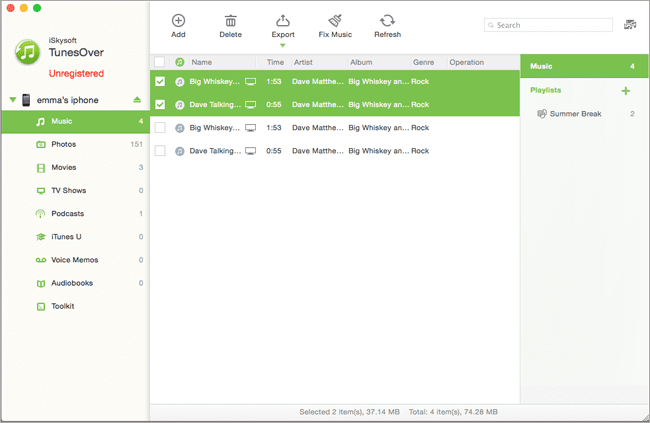Click the Add toolbar icon

click(178, 20)
